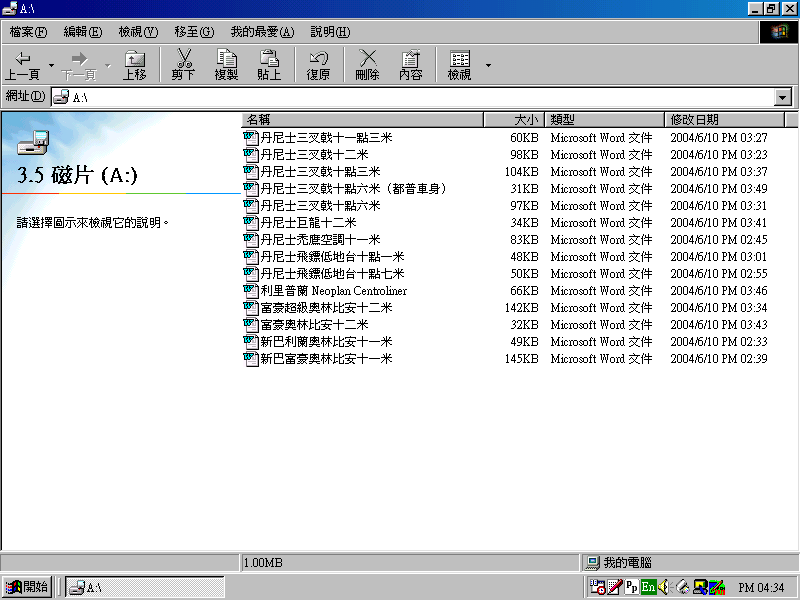Select Word icon of 丹尼士禿鷹空調十一米

pyautogui.click(x=251, y=240)
